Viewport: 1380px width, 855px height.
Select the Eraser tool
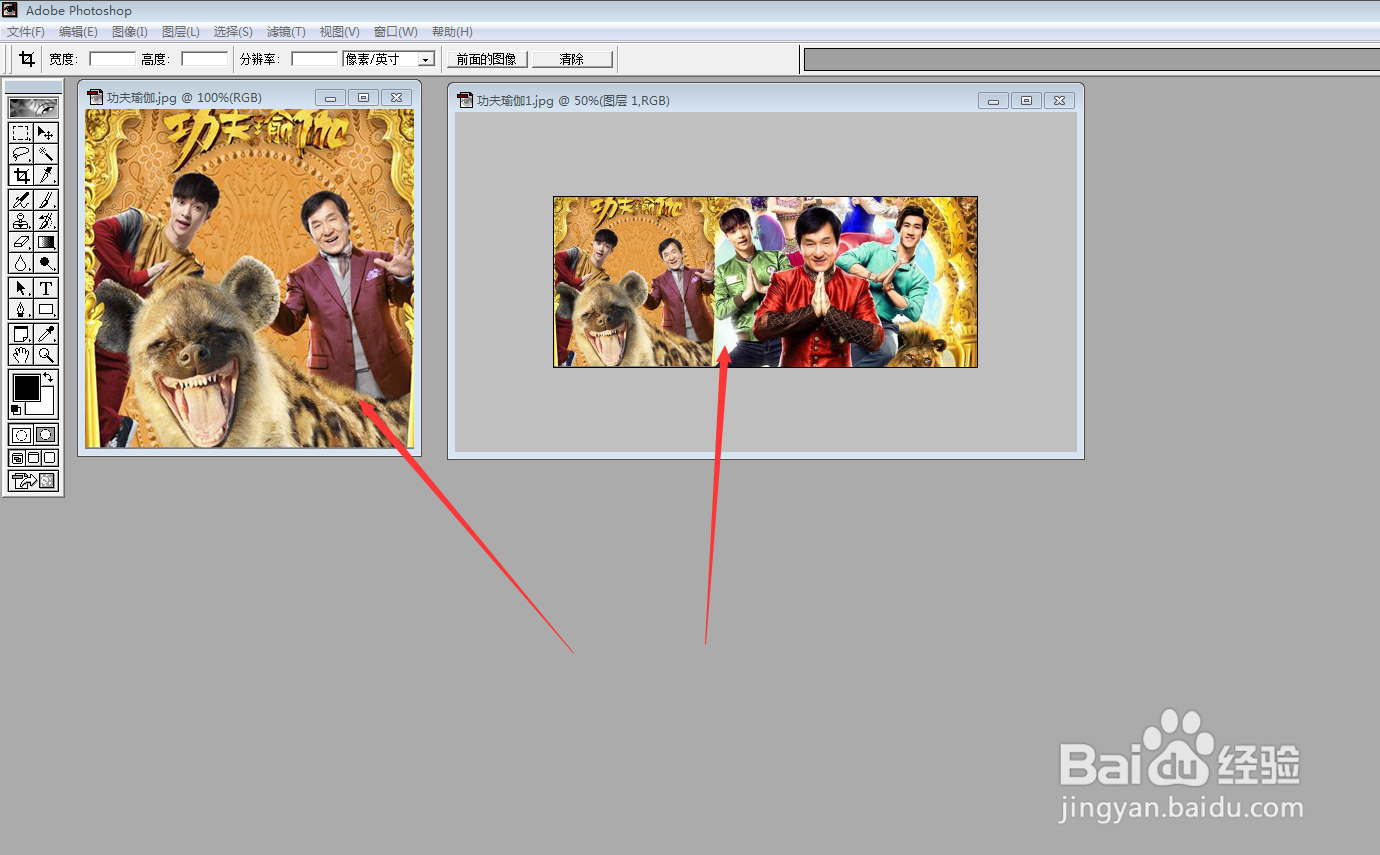click(x=21, y=242)
